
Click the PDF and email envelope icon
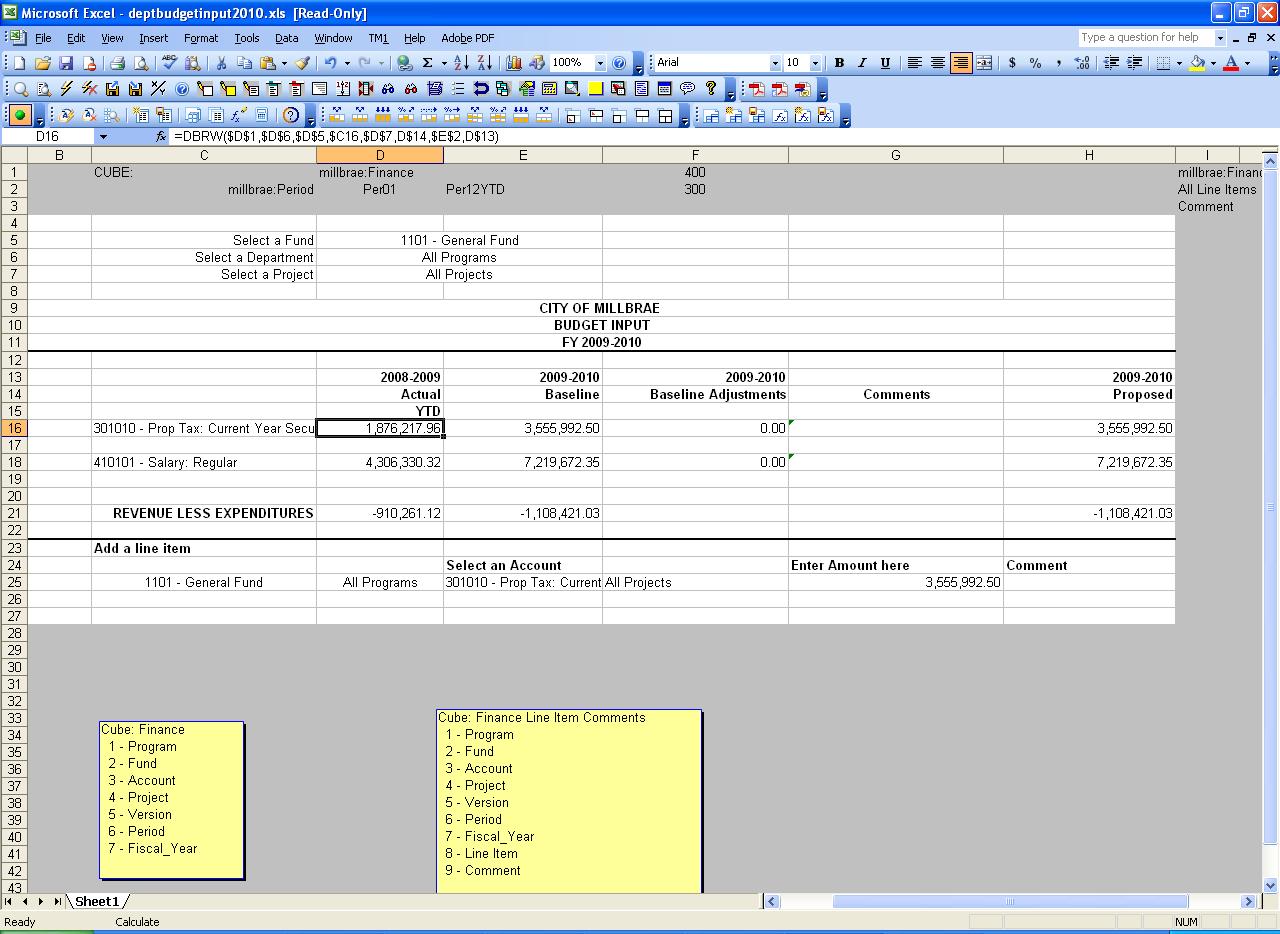tap(803, 89)
